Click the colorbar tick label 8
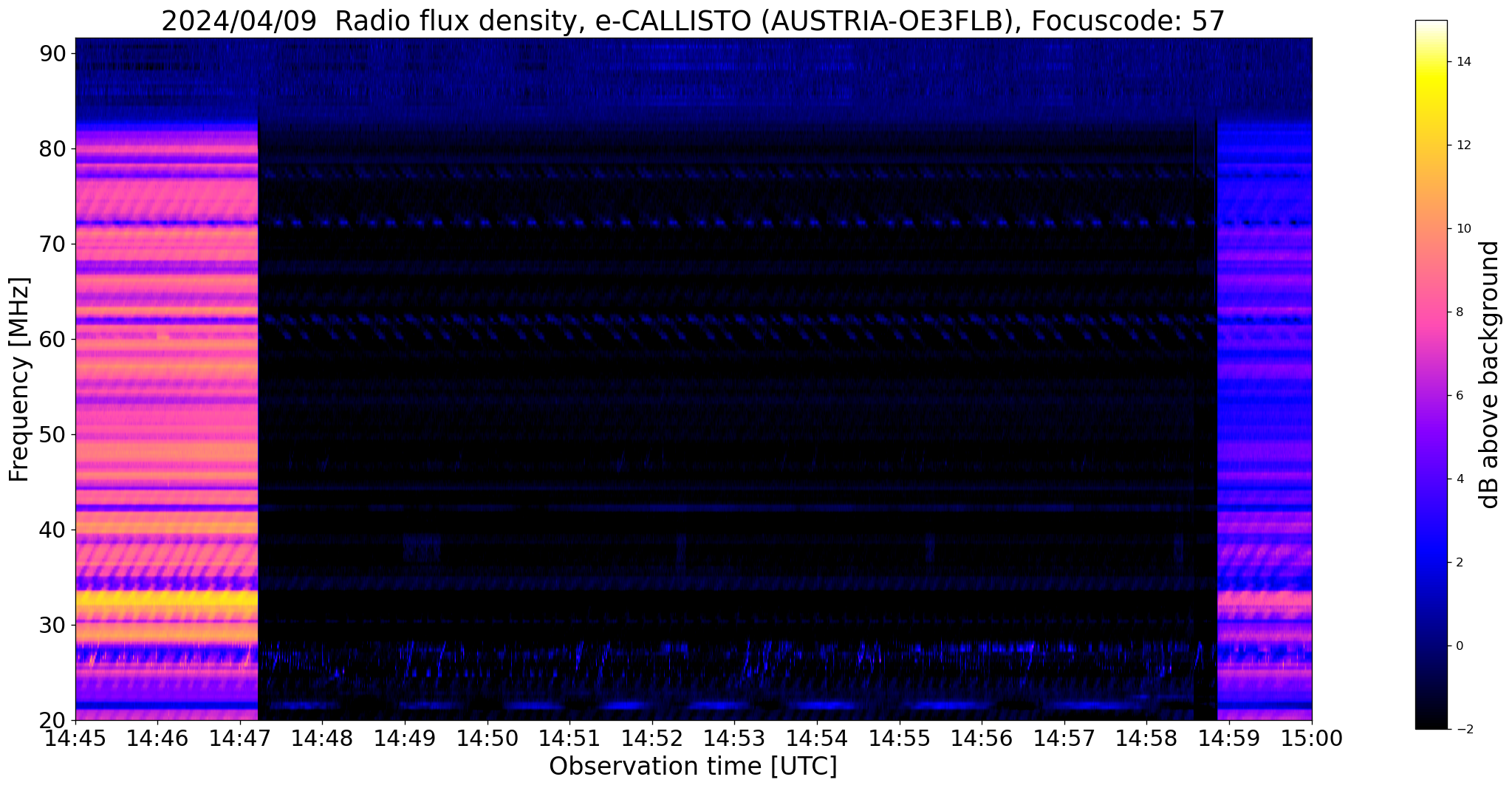Screen dimensions: 1512x788 1459,312
